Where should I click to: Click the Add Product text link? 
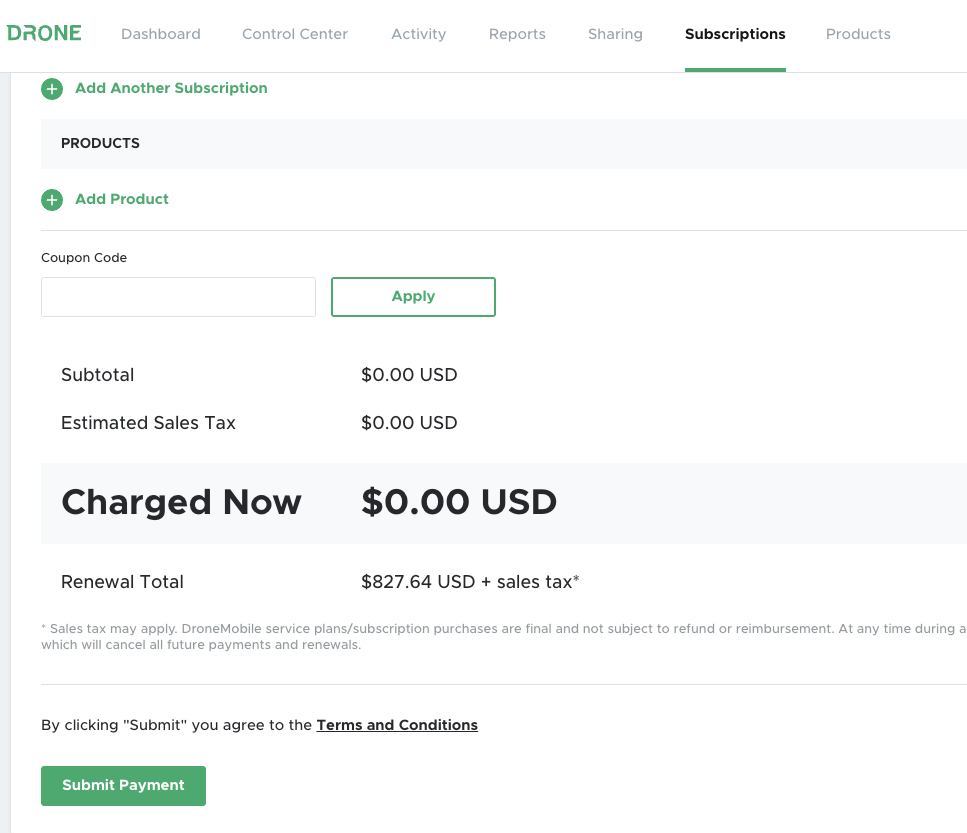(x=122, y=199)
